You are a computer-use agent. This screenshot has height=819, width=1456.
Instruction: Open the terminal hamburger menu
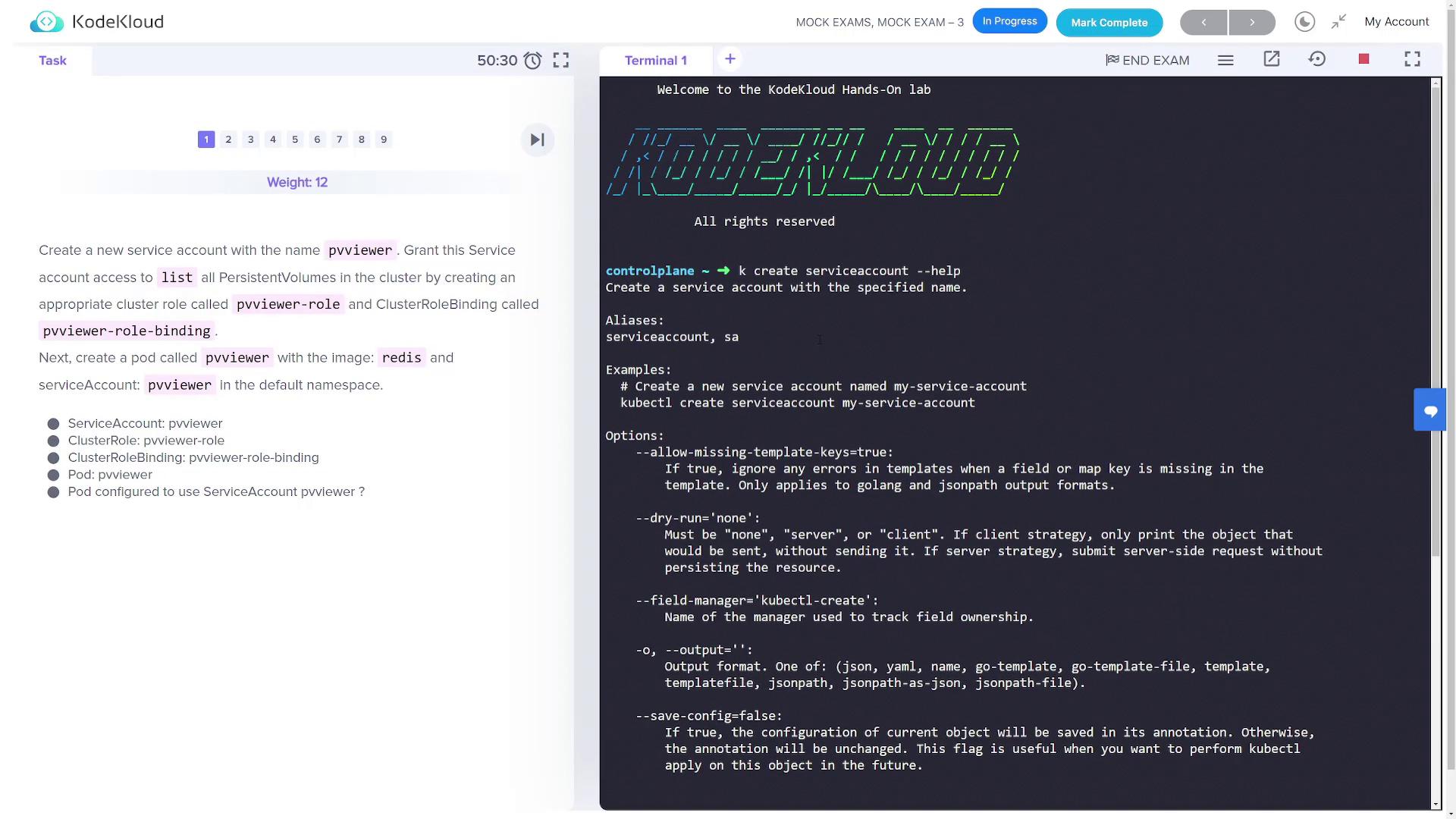pyautogui.click(x=1225, y=60)
